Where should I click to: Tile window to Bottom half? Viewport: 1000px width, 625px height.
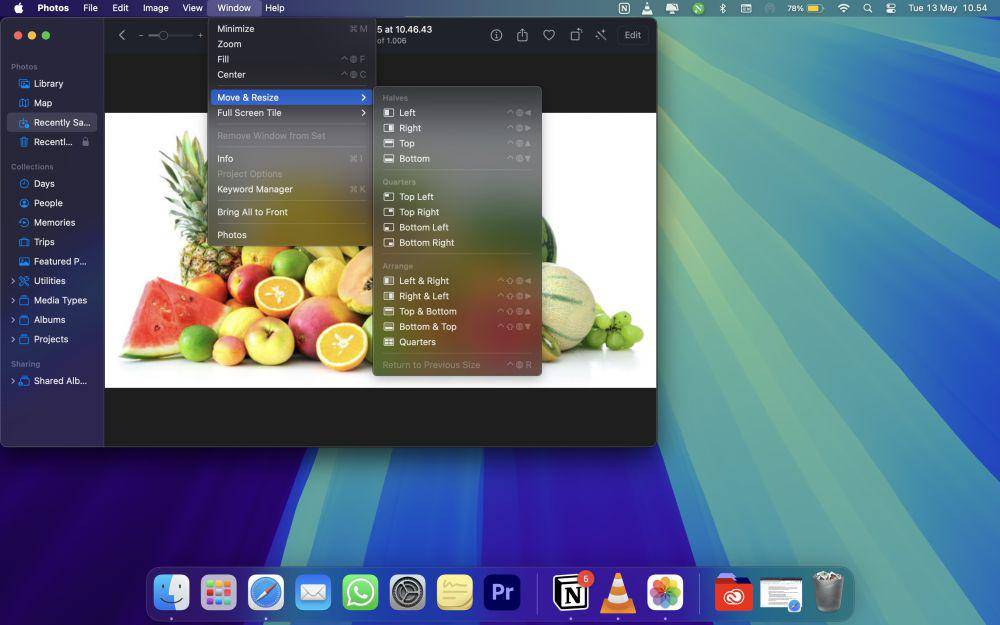pos(457,159)
